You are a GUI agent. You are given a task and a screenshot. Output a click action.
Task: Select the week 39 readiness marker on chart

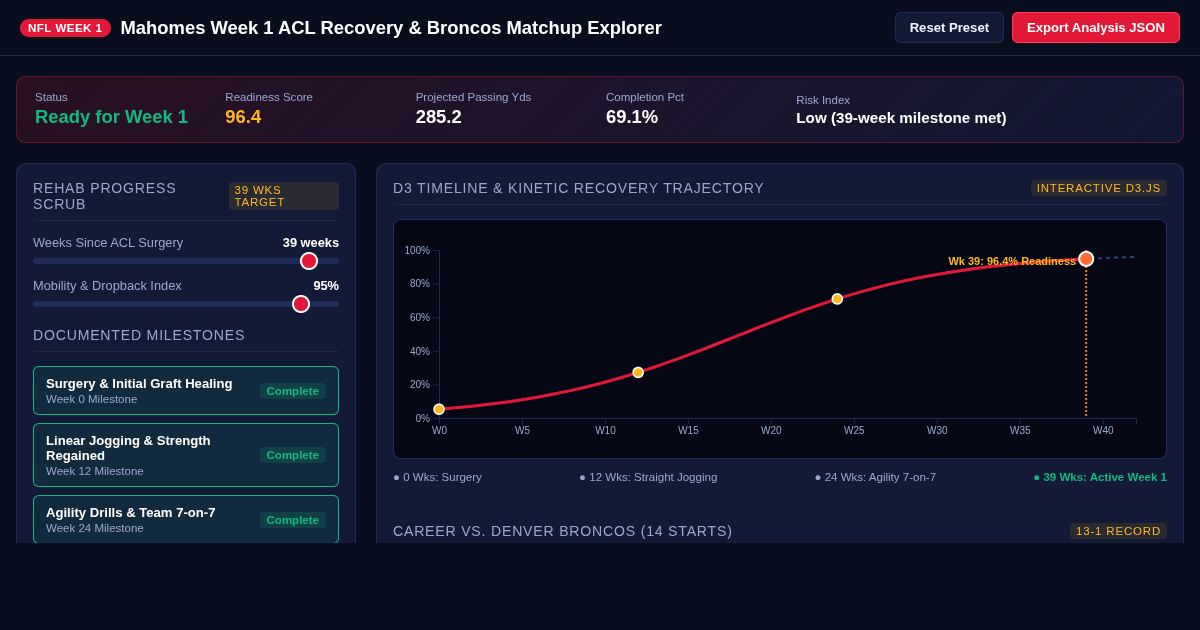coord(1086,259)
